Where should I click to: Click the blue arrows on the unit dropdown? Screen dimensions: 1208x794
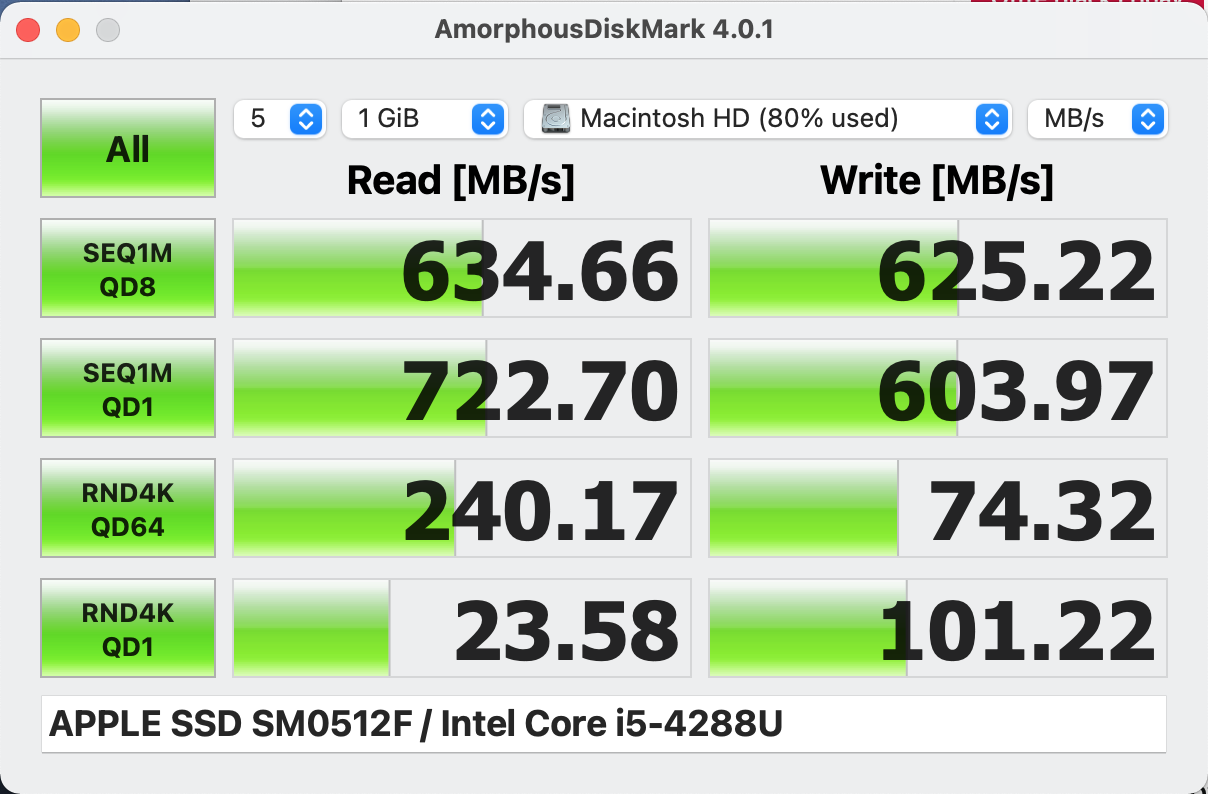point(1148,119)
